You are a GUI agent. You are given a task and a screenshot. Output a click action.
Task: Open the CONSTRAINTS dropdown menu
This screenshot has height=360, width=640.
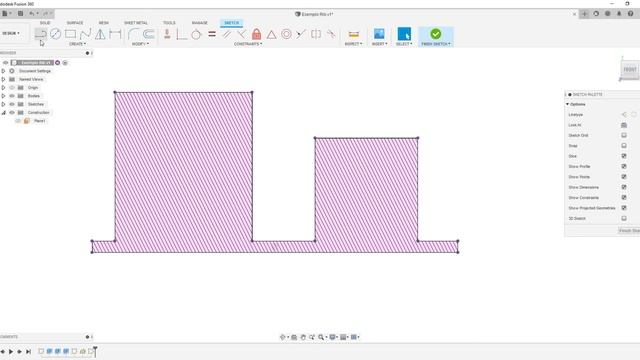pyautogui.click(x=248, y=44)
